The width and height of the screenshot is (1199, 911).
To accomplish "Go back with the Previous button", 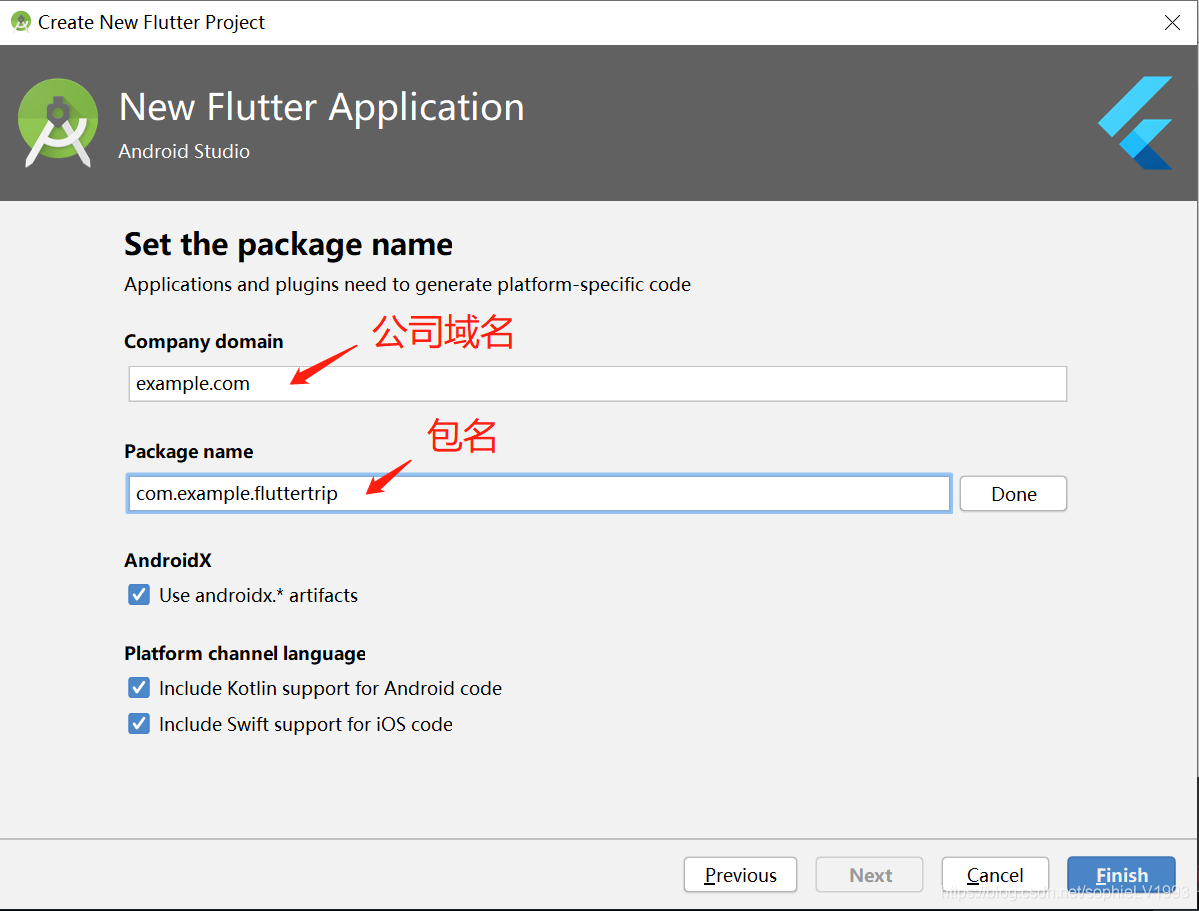I will coord(740,874).
